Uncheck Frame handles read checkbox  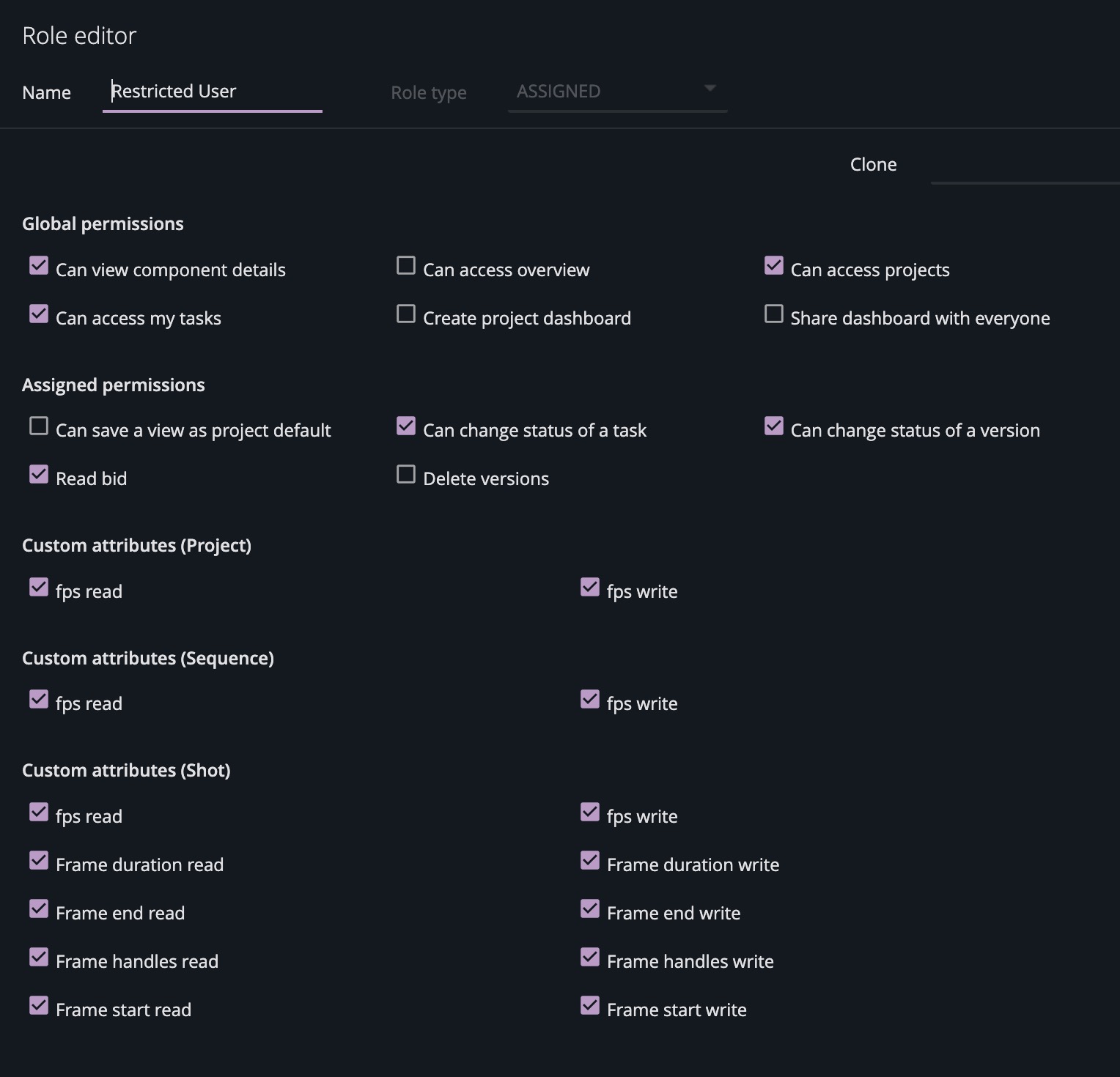[39, 957]
